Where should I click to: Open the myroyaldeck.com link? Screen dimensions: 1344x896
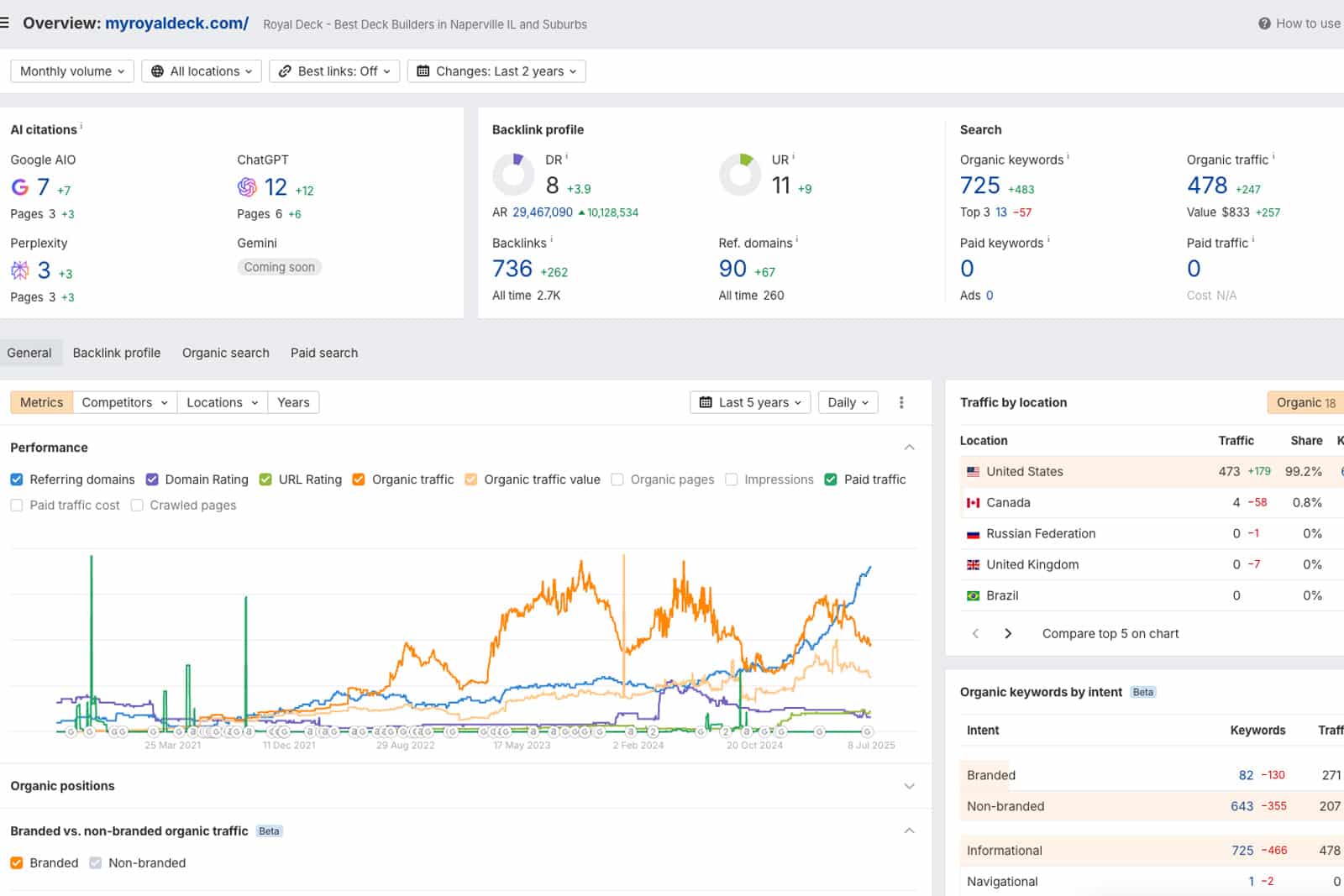point(176,24)
